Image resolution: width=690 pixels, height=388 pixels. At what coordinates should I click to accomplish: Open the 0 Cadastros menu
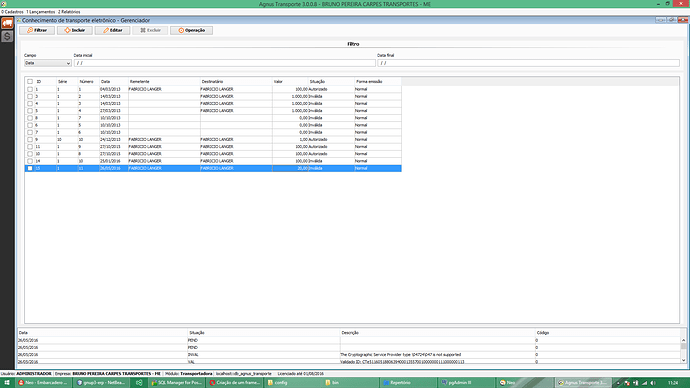pos(12,12)
